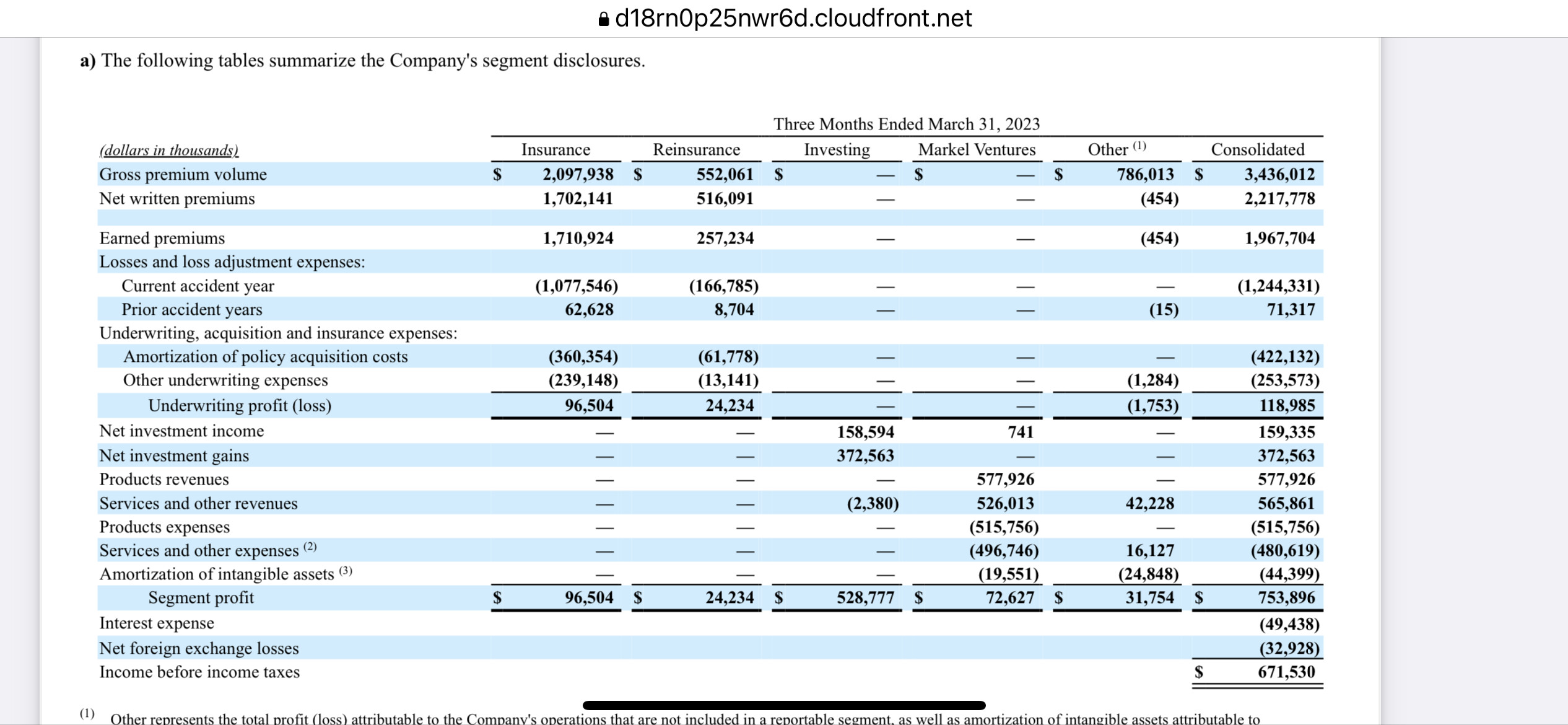This screenshot has height=725, width=1568.
Task: Tap the lock icon in address bar
Action: [604, 19]
